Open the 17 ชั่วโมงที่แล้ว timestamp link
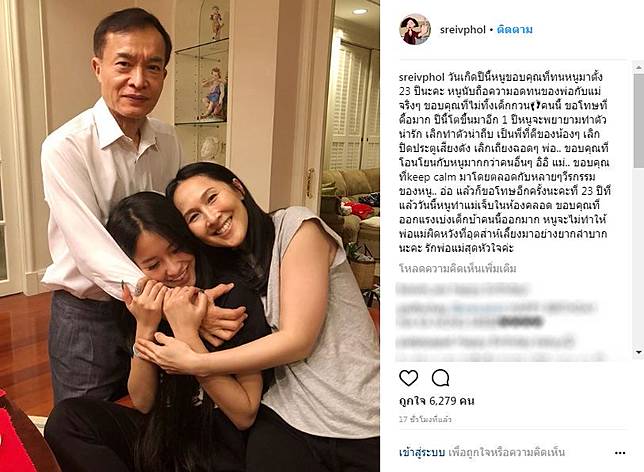 click(426, 419)
